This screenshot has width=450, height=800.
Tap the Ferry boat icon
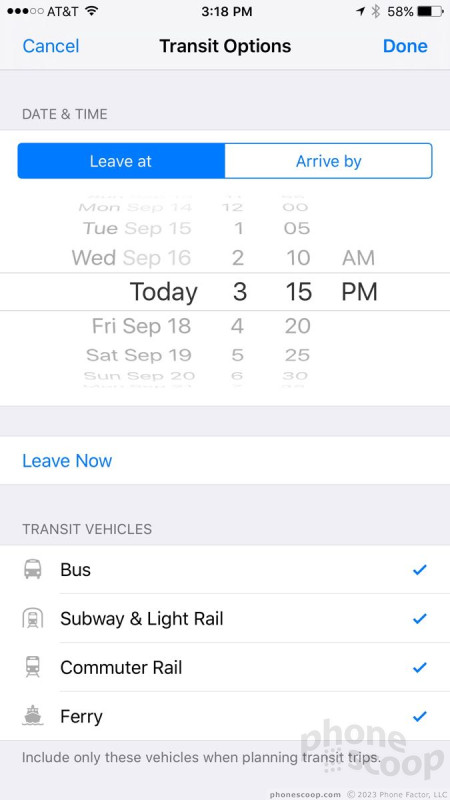pos(33,715)
